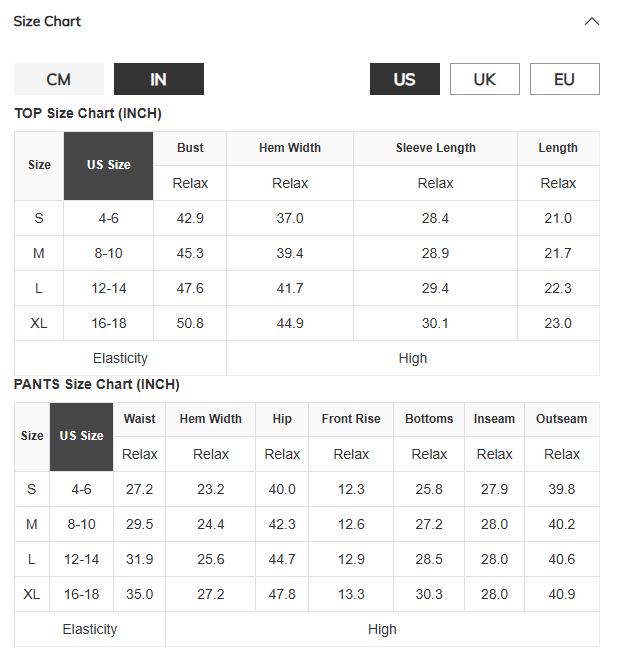Click US Size header in PANTS chart
This screenshot has width=644, height=670.
(x=81, y=436)
